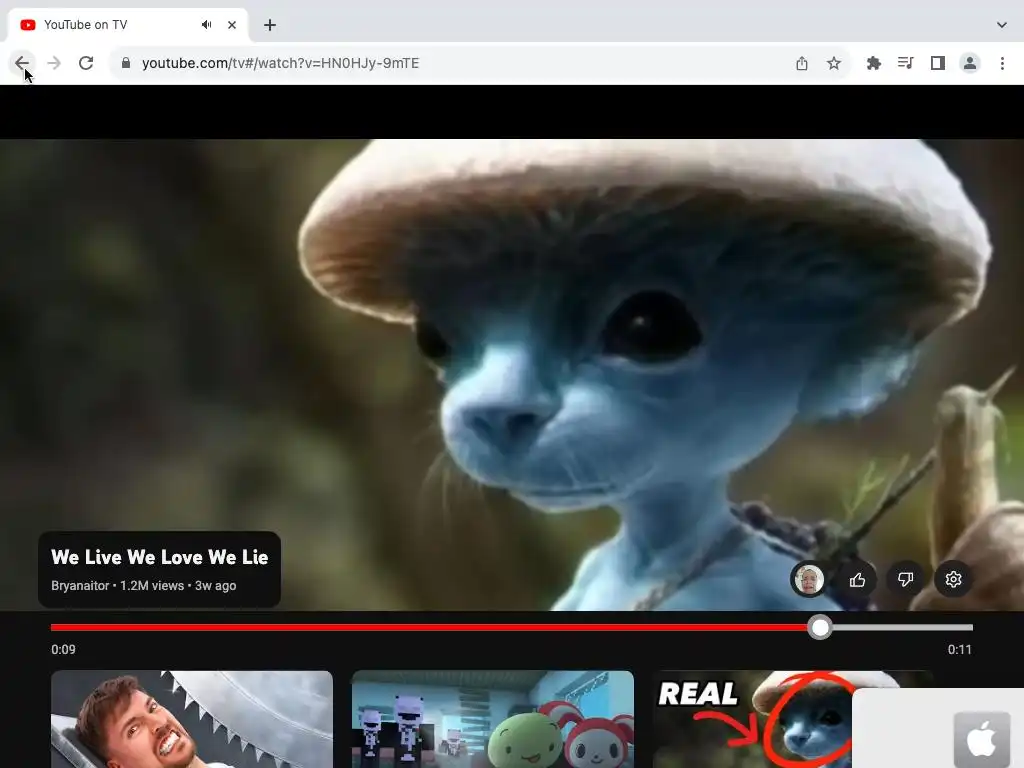Open the MrBeast suggested video thumbnail
Viewport: 1024px width, 768px height.
point(192,719)
